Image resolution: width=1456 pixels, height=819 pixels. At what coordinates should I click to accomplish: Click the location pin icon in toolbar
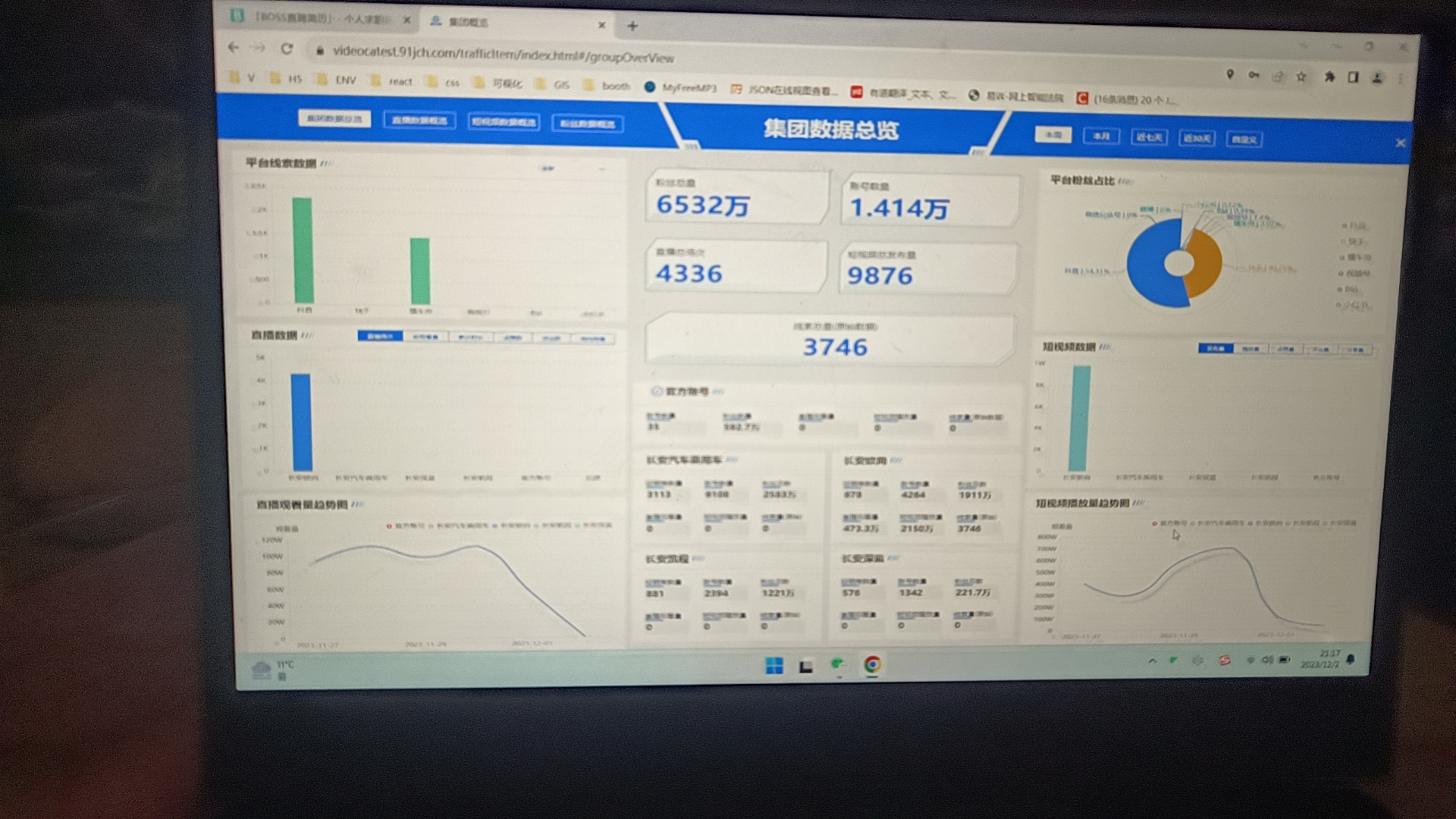pyautogui.click(x=1229, y=74)
